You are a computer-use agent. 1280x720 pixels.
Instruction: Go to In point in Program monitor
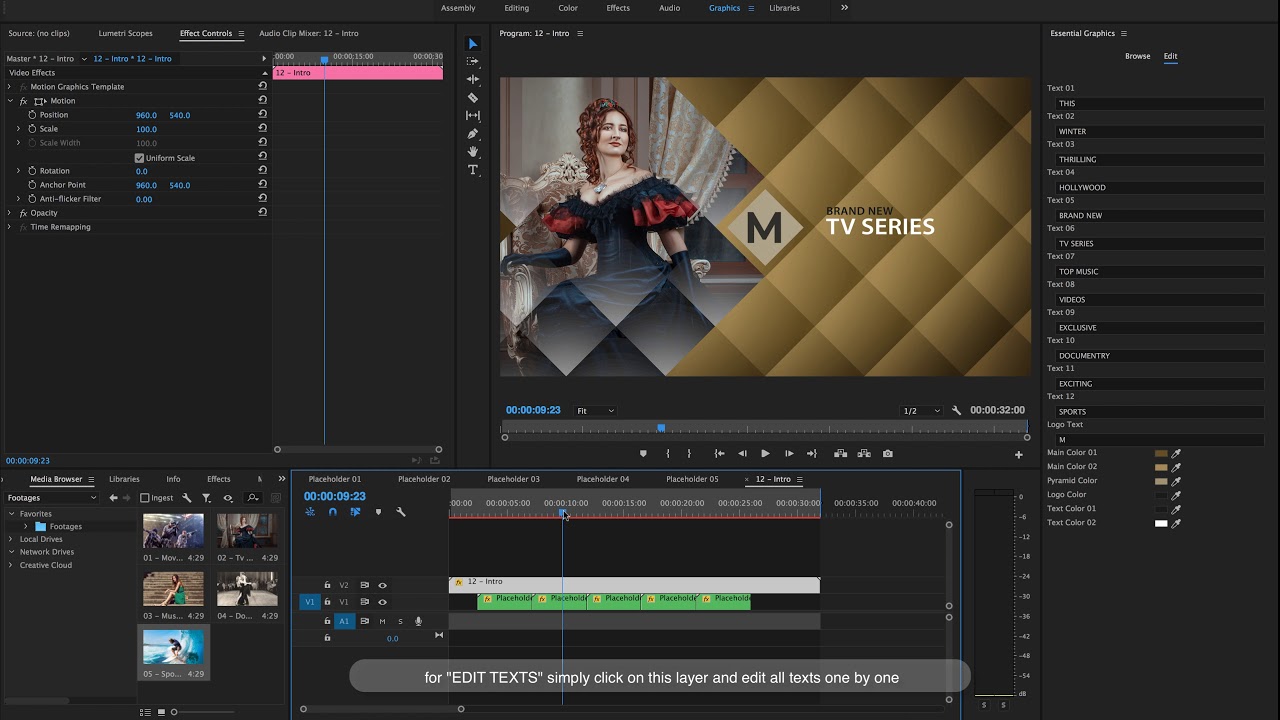tap(719, 454)
